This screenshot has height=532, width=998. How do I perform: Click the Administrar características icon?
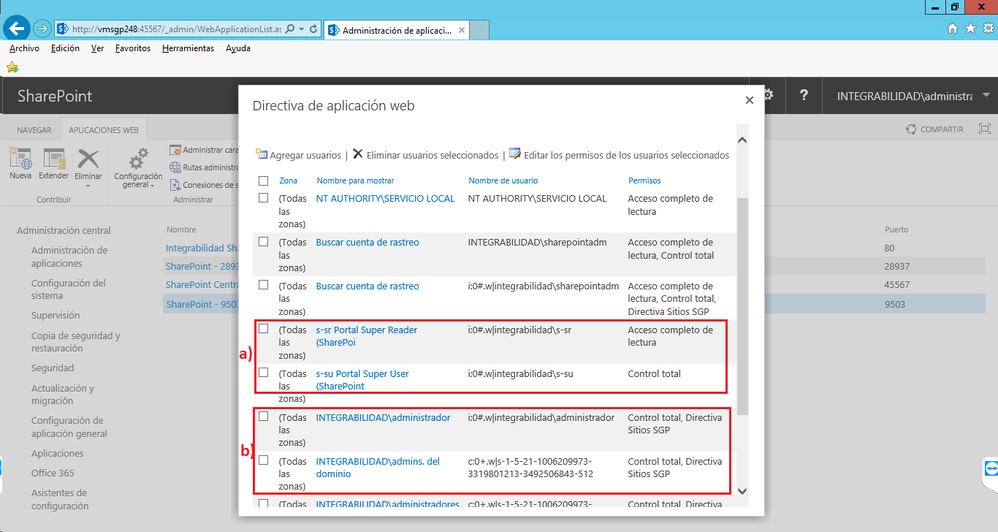click(x=175, y=150)
